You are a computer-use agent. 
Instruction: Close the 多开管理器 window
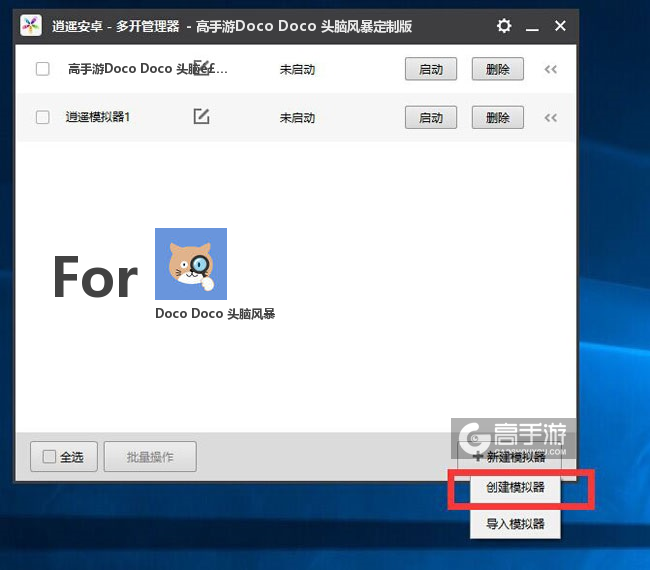click(x=560, y=26)
